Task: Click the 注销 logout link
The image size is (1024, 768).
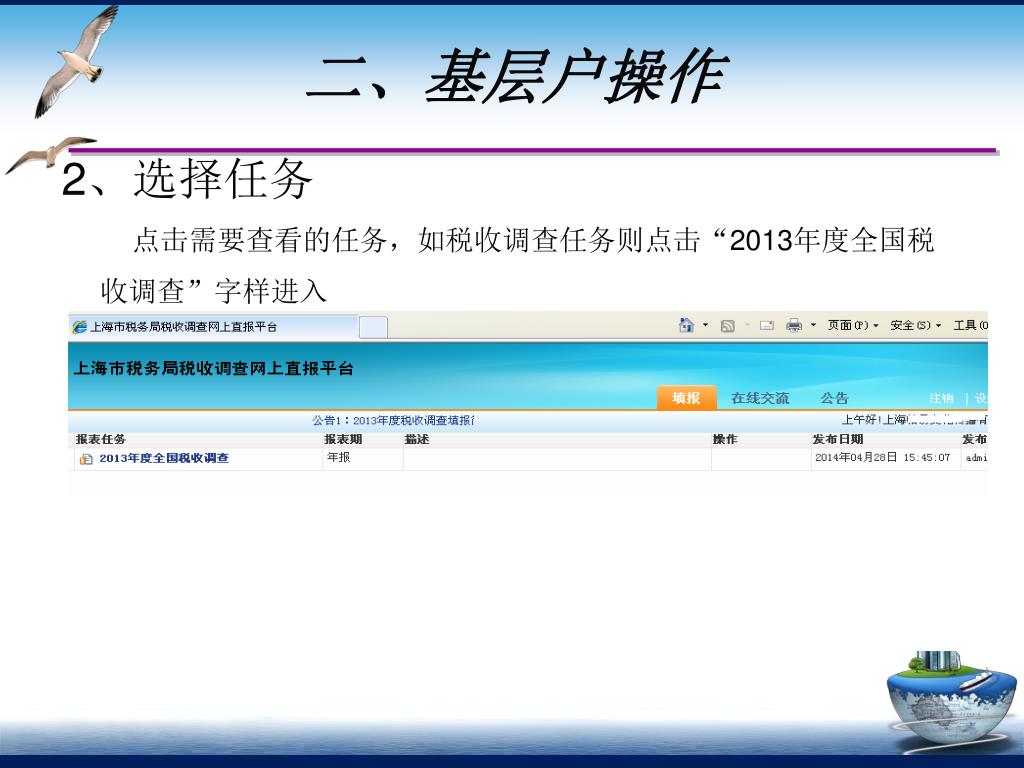Action: tap(941, 398)
